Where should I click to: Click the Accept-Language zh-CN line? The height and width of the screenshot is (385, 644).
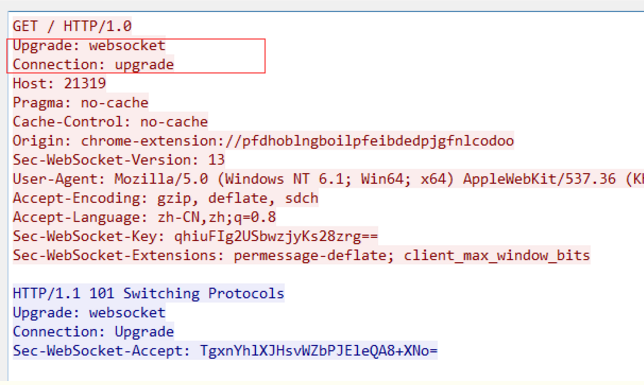click(144, 217)
